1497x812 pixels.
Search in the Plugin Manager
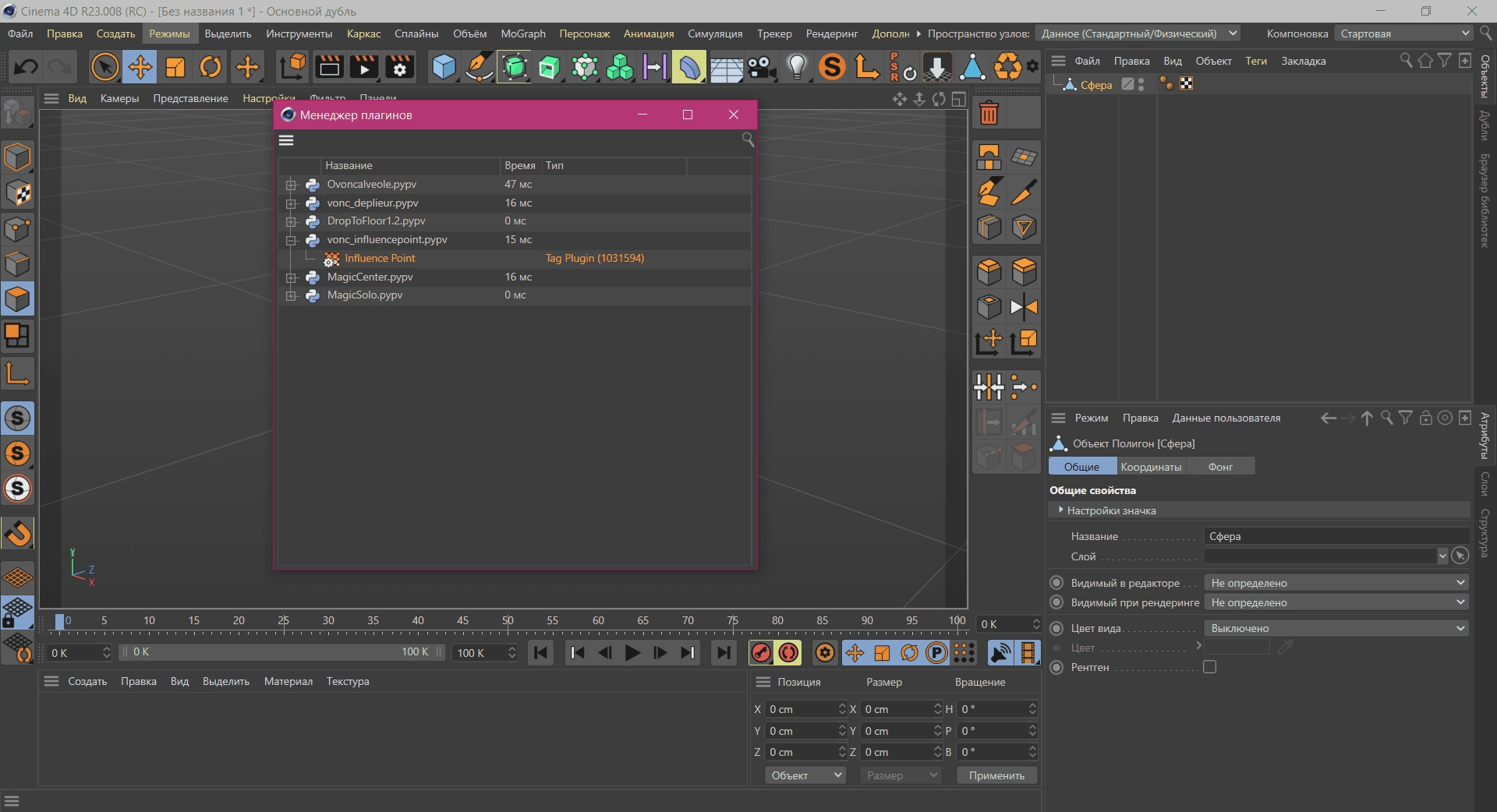click(x=748, y=139)
